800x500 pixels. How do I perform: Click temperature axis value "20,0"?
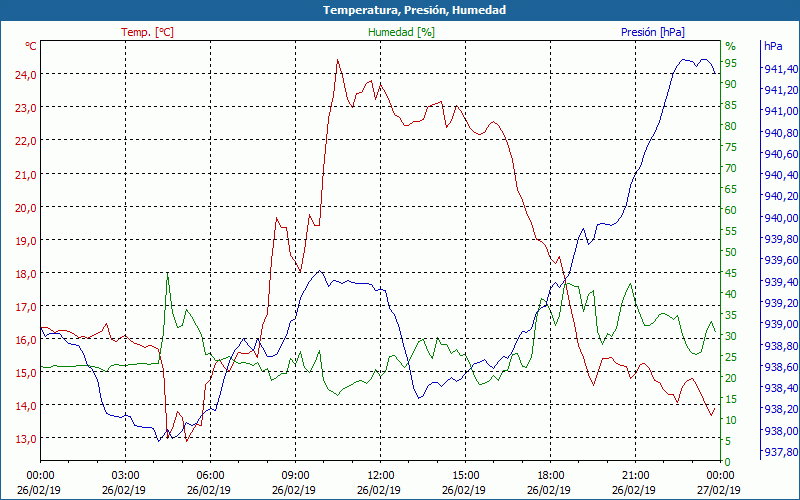point(26,208)
